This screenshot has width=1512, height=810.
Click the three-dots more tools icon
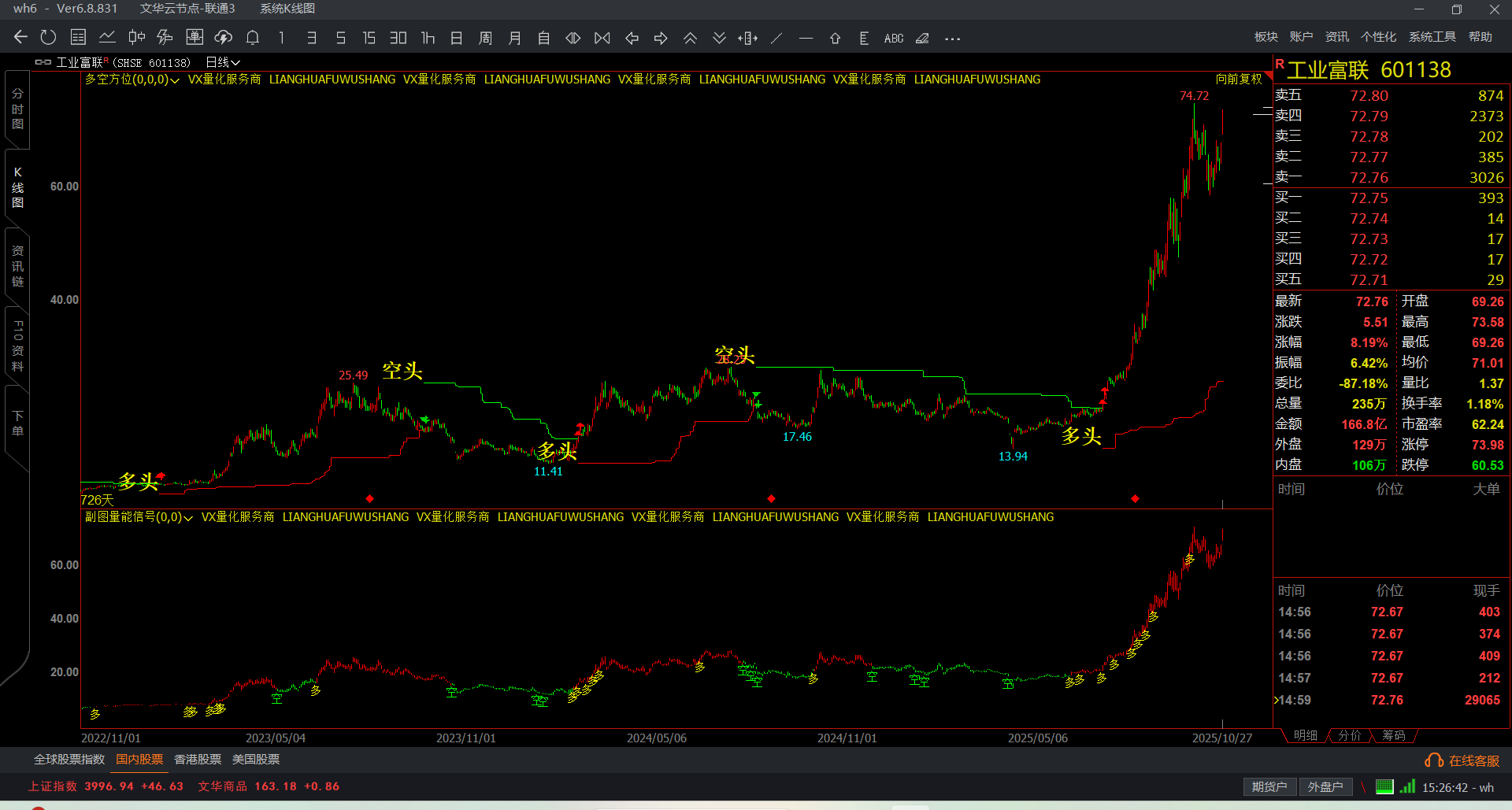(952, 38)
